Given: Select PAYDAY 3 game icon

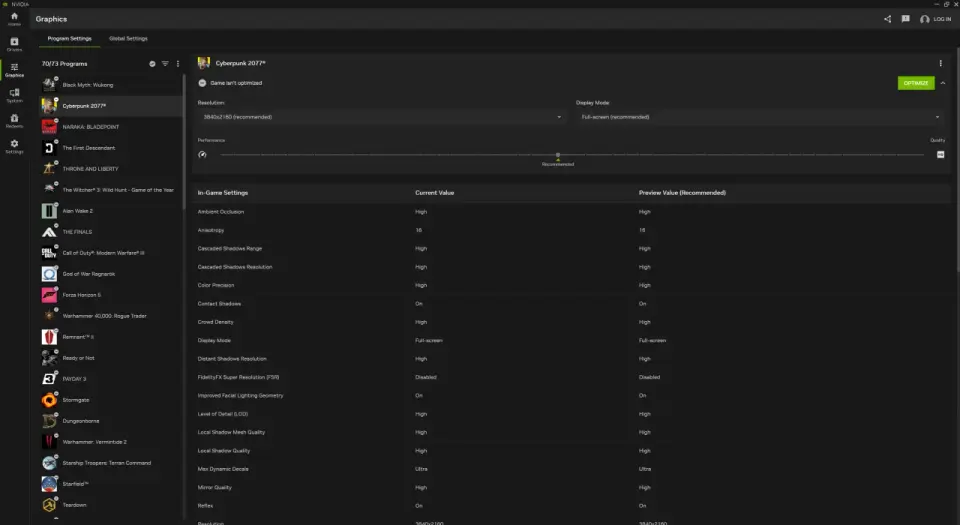Looking at the screenshot, I should (49, 379).
